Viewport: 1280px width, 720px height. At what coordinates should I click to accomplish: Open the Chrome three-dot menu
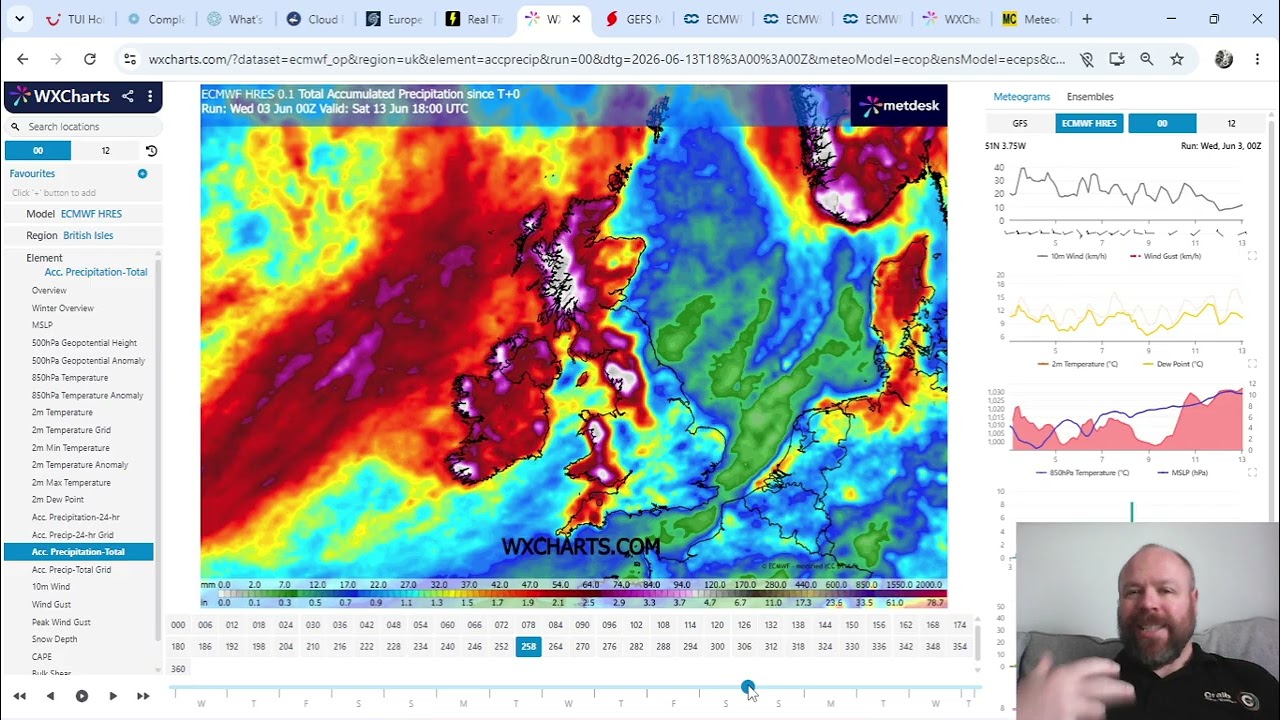[x=1257, y=59]
